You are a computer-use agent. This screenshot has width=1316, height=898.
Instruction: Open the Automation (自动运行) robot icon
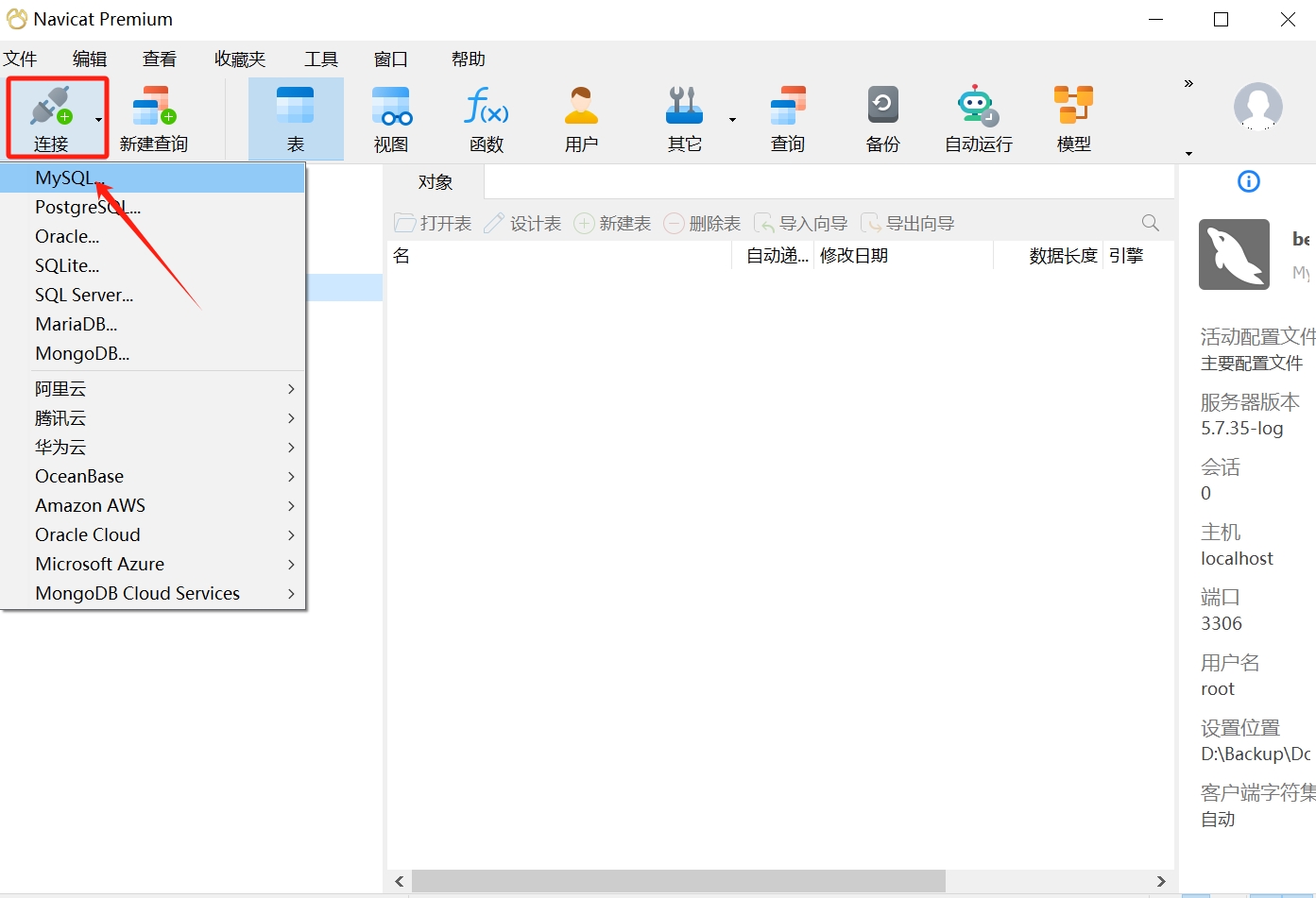tap(978, 106)
